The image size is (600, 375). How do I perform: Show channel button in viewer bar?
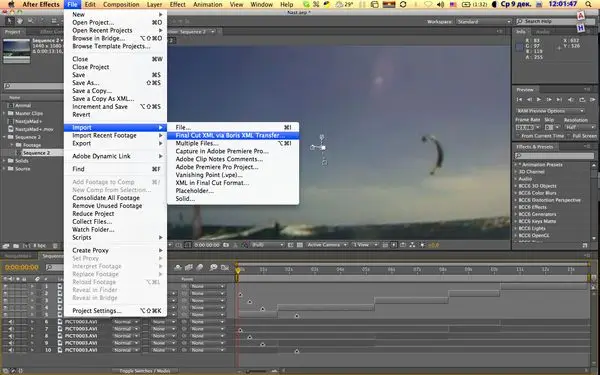(245, 245)
